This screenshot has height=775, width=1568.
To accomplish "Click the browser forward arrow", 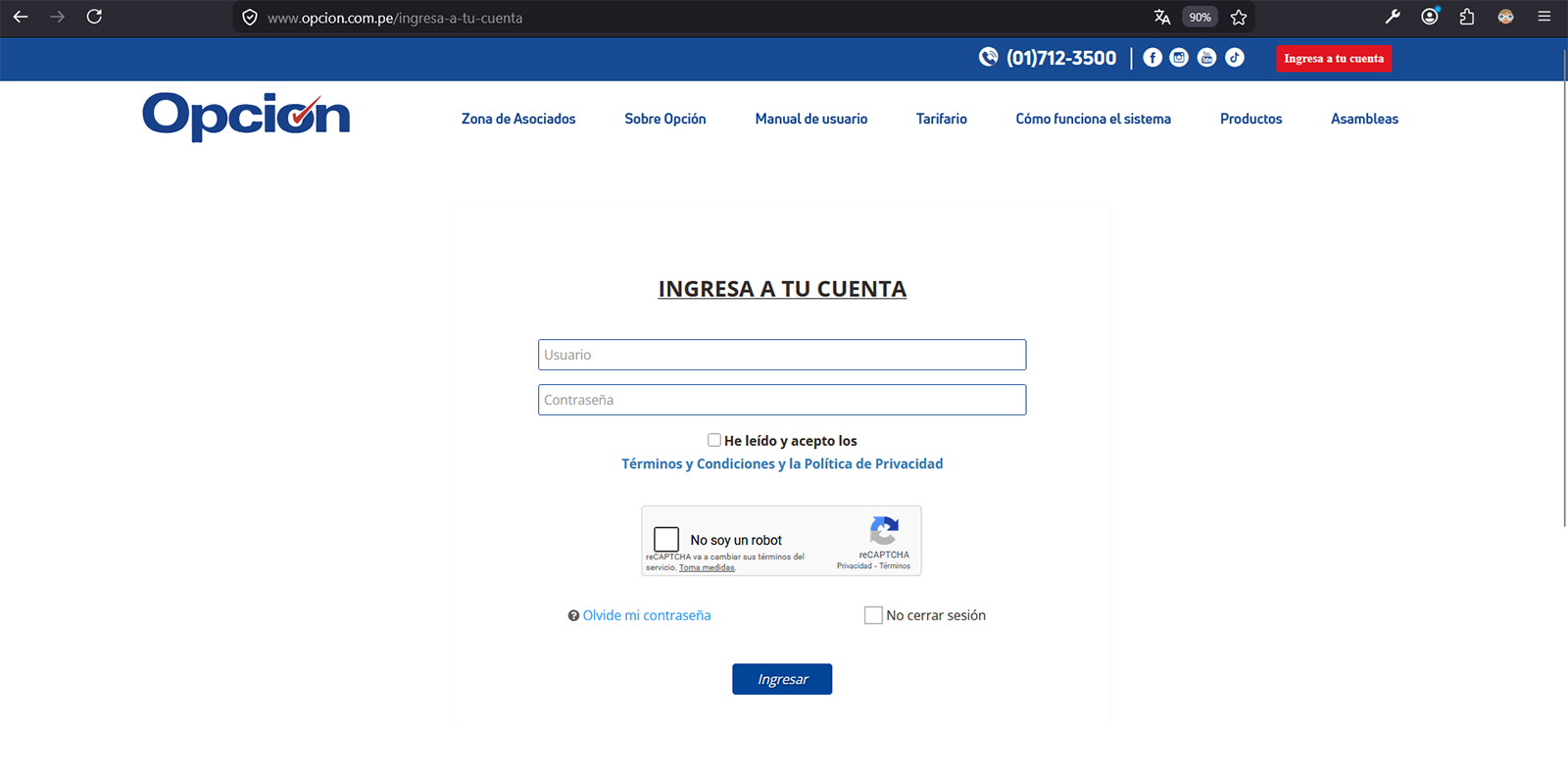I will [x=57, y=17].
